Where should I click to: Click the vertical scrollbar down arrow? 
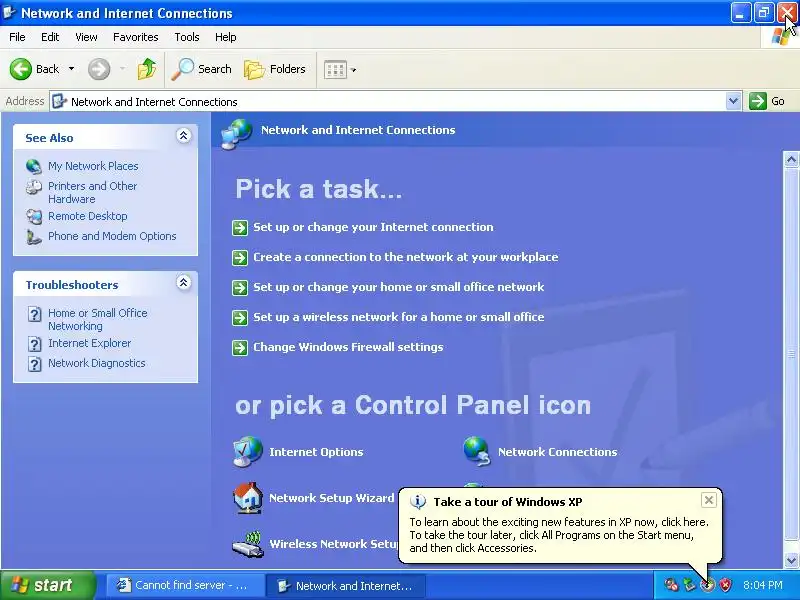791,560
